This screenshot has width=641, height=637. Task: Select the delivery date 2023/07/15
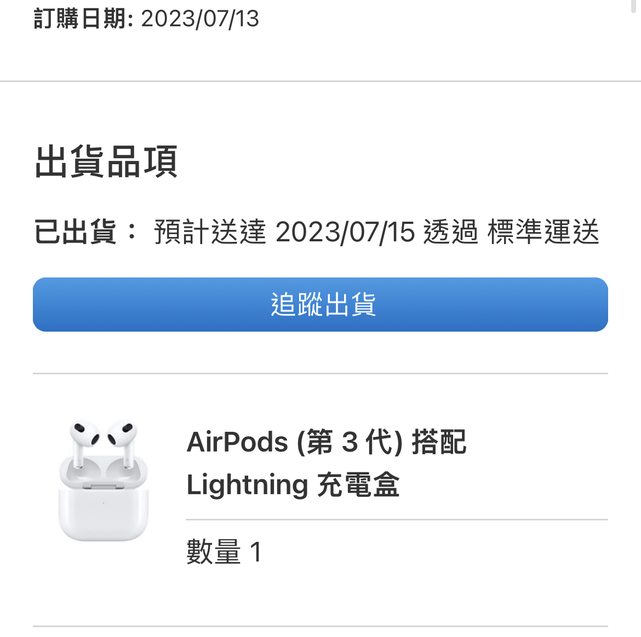[x=344, y=233]
